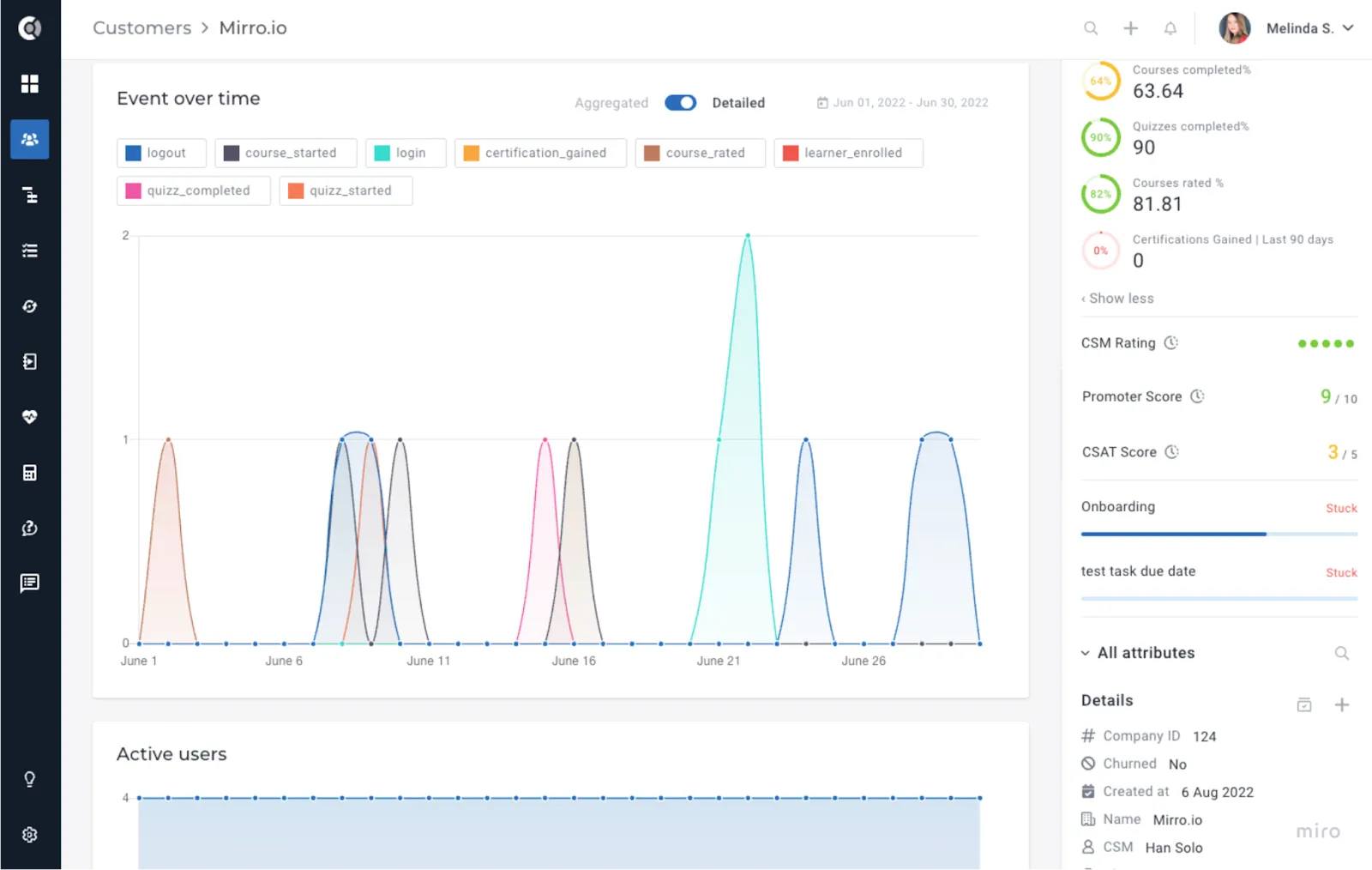
Task: Search within All attributes
Action: click(1342, 653)
